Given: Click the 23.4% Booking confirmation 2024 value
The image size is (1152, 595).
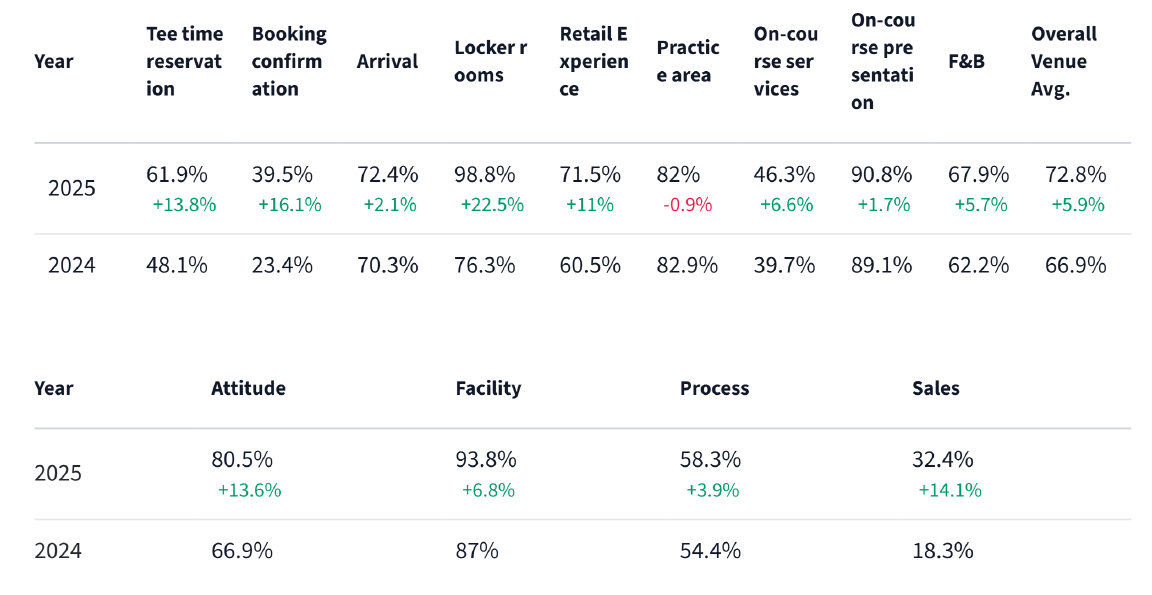Looking at the screenshot, I should 282,265.
